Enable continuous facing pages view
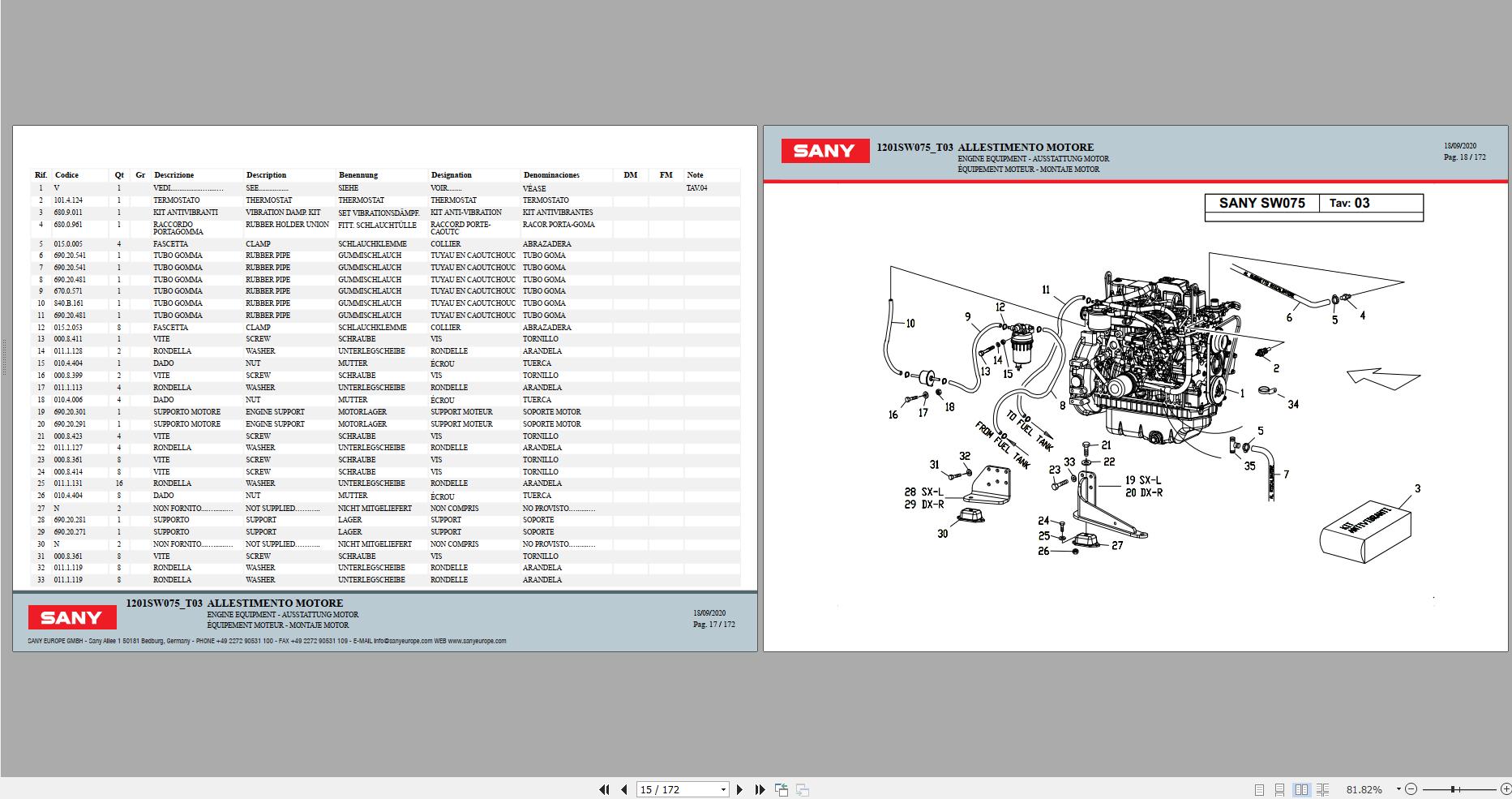Viewport: 1512px width, 799px height. (x=1322, y=789)
